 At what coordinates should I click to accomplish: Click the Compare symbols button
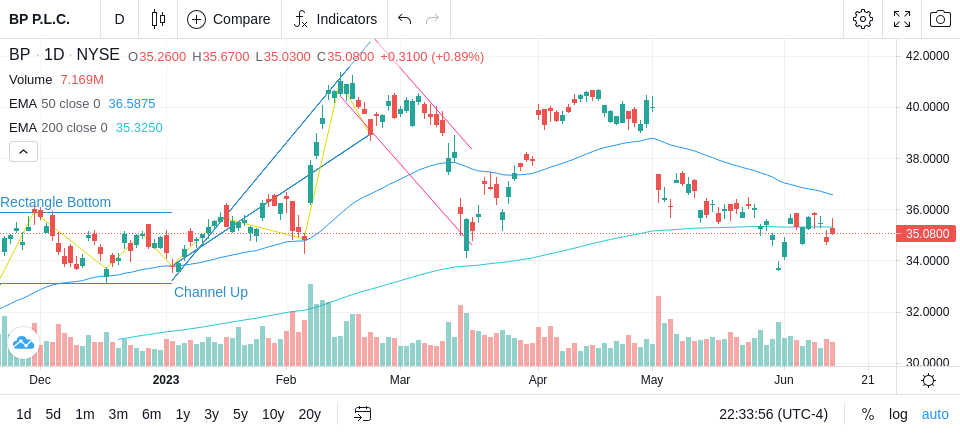[229, 19]
